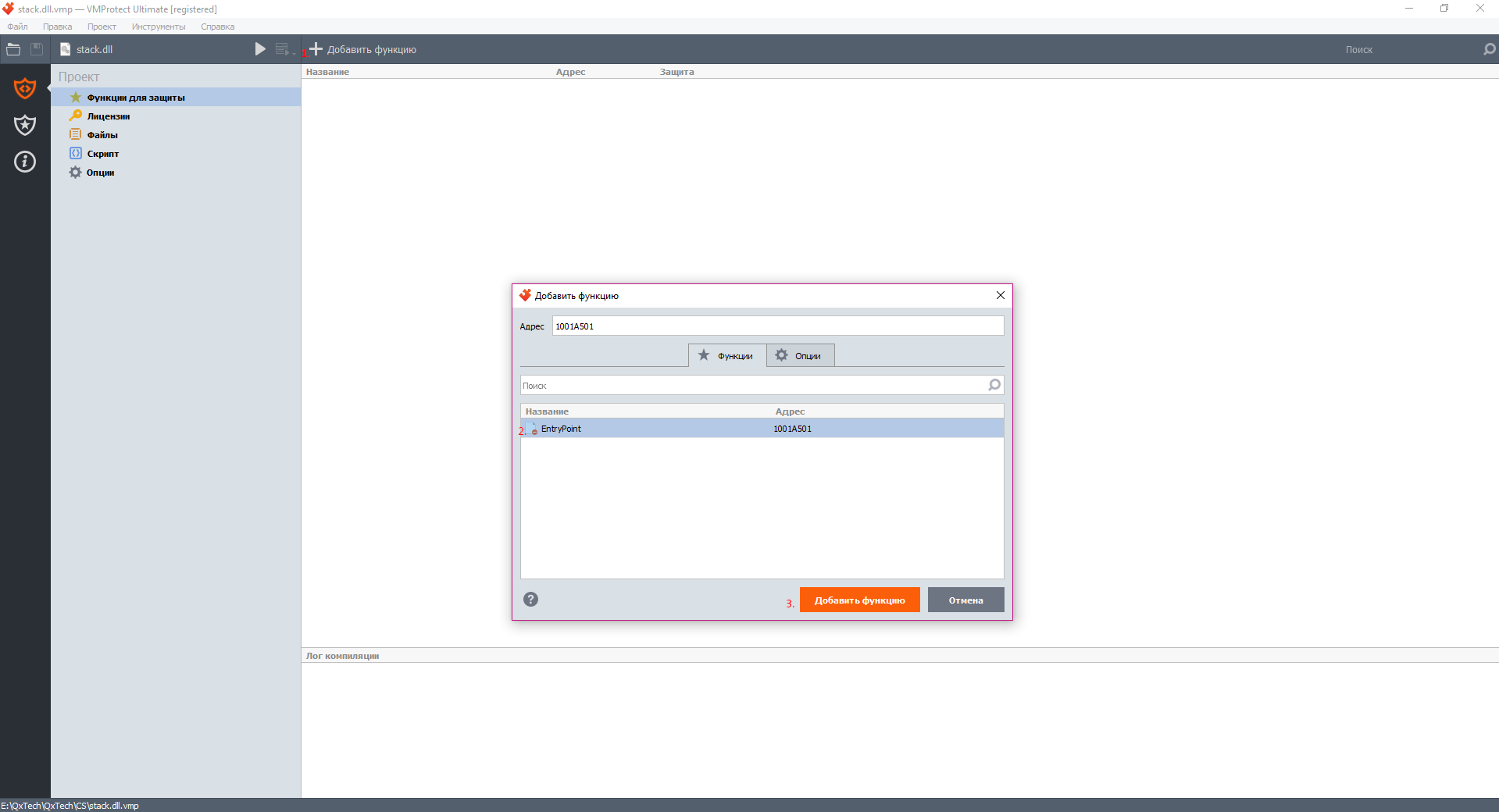Viewport: 1499px width, 812px height.
Task: Switch to the Опции tab in dialog
Action: point(800,355)
